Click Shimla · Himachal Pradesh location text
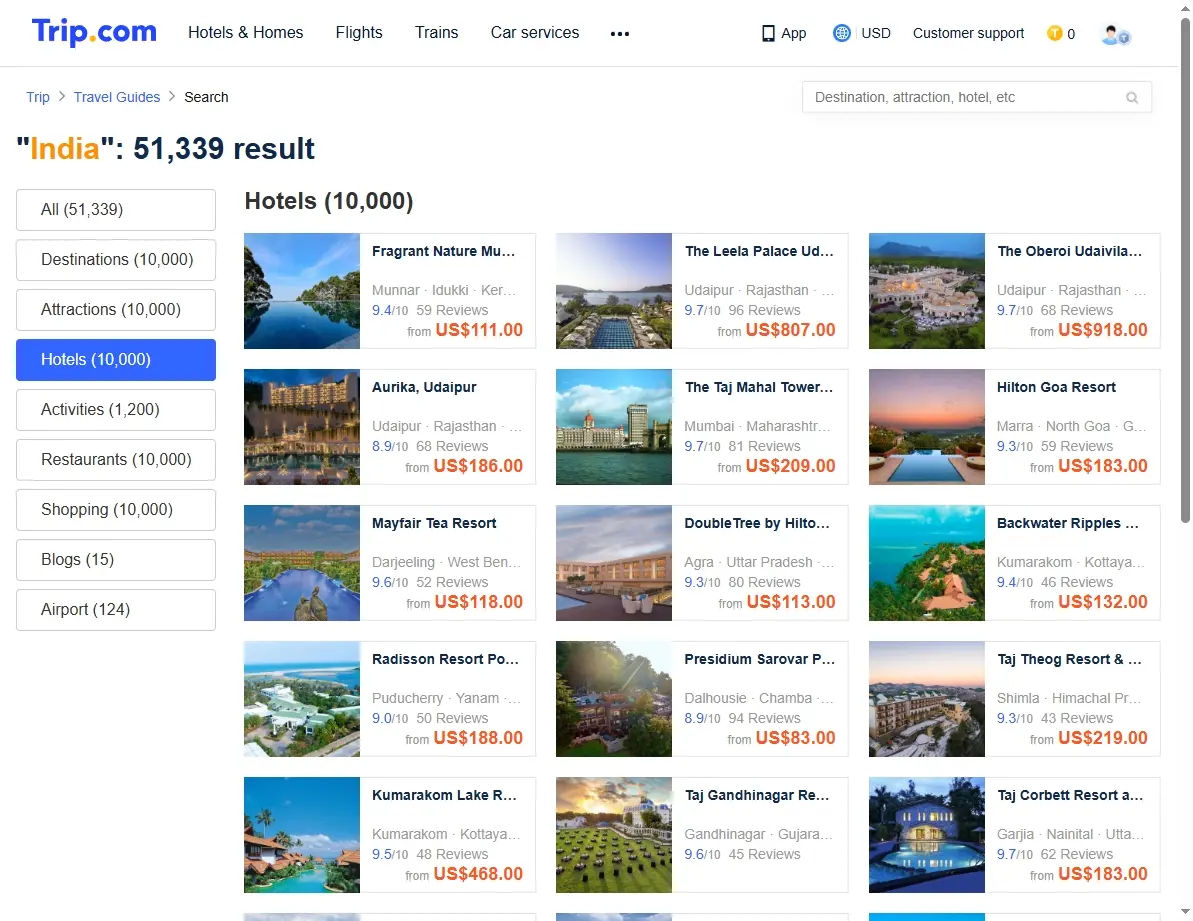Image resolution: width=1193 pixels, height=921 pixels. [1069, 699]
